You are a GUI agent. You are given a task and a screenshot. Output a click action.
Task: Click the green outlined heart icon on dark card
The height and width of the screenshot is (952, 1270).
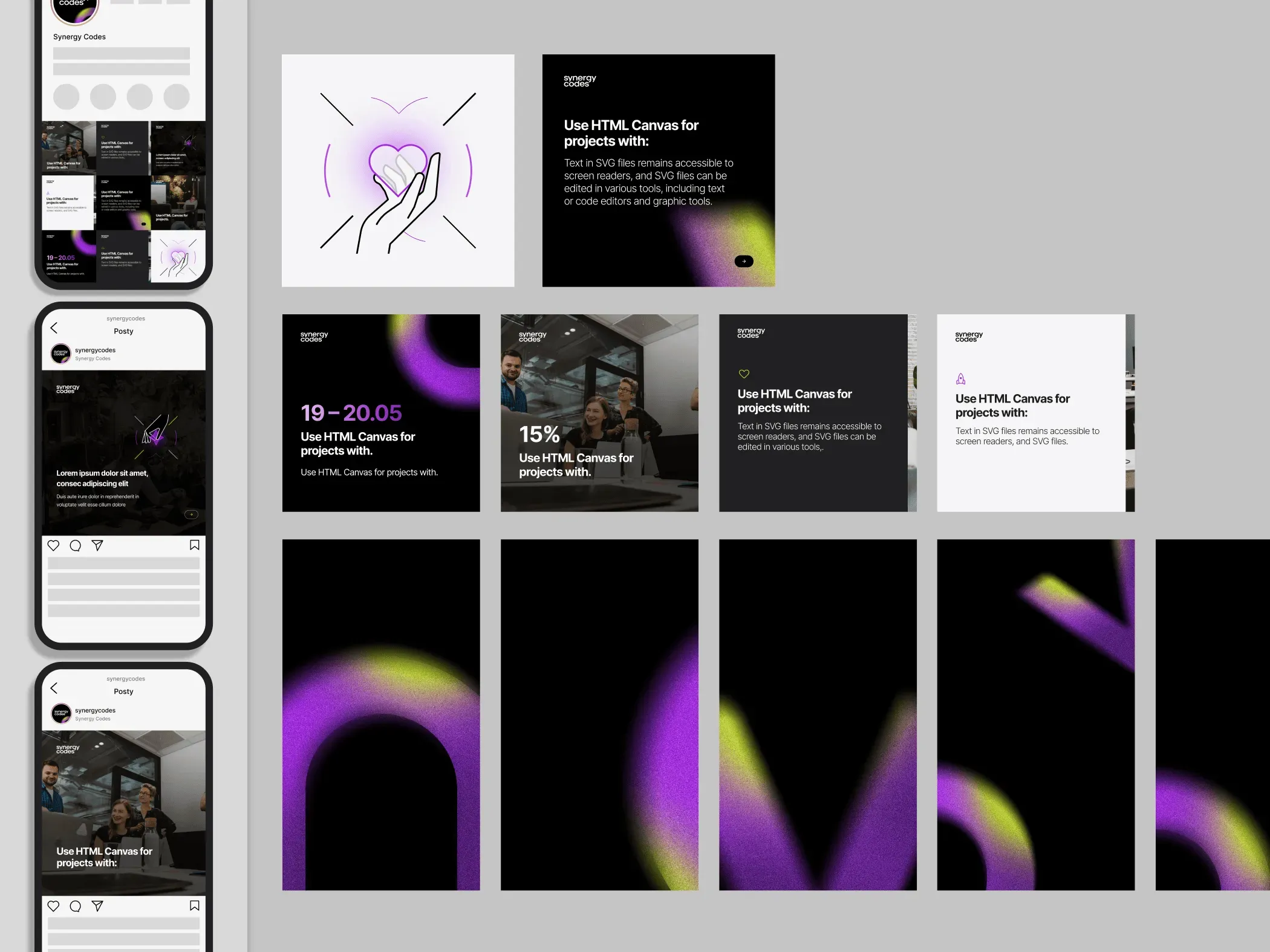[x=744, y=374]
